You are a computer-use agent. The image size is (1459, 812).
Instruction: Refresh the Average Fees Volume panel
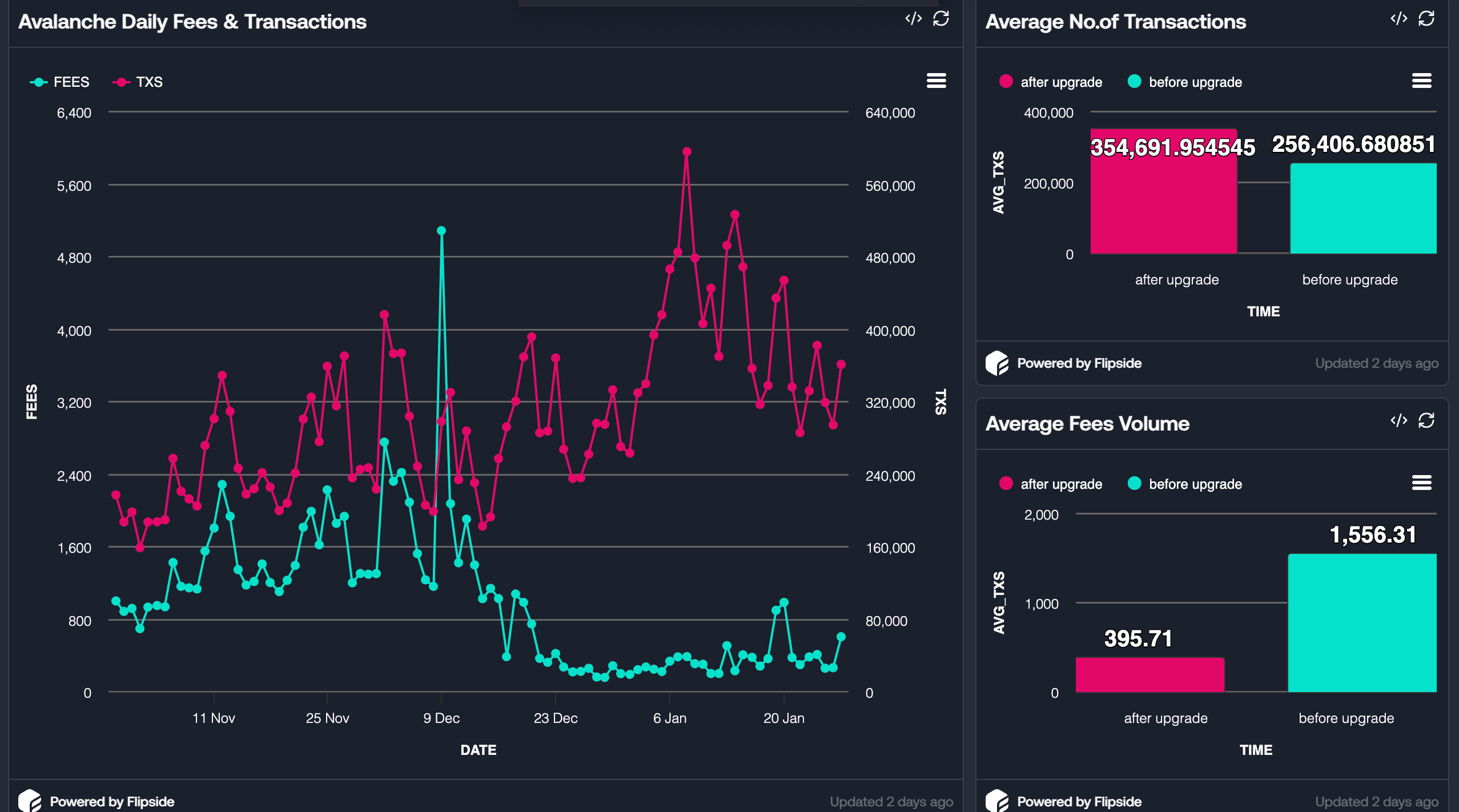(x=1426, y=421)
